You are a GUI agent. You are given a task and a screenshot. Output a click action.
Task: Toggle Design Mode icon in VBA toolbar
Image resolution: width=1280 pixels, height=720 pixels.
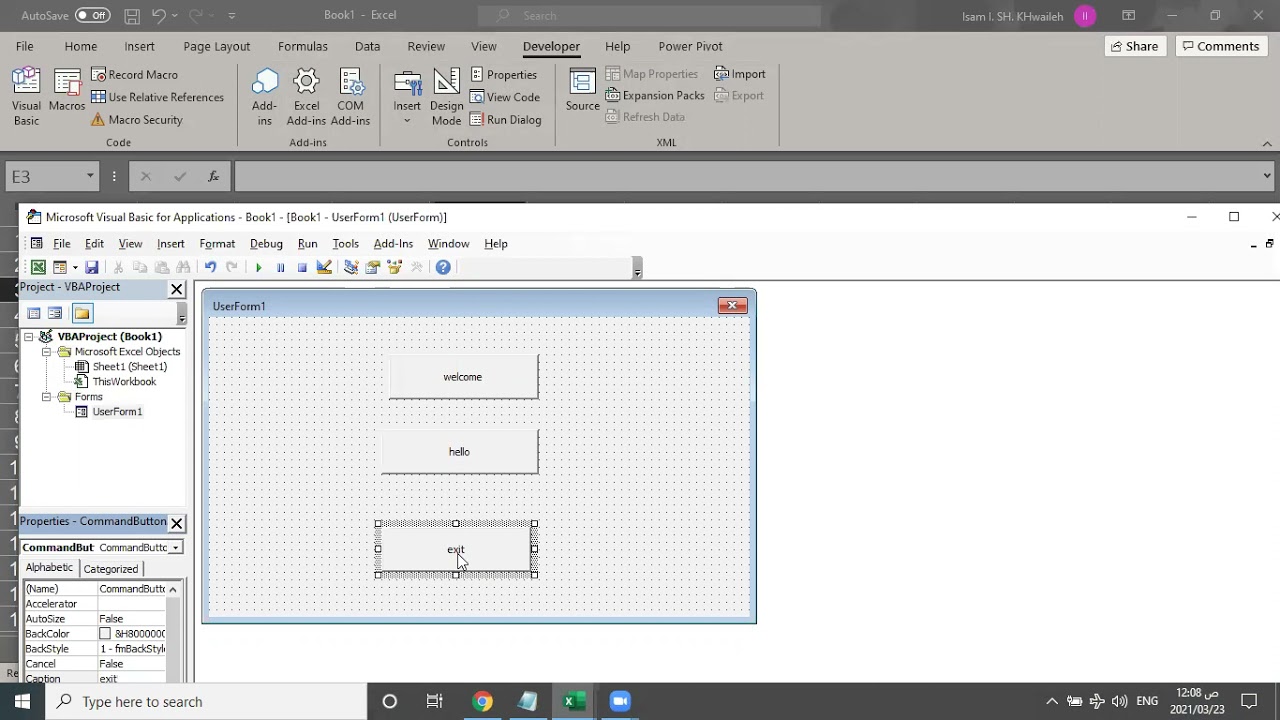[x=324, y=267]
